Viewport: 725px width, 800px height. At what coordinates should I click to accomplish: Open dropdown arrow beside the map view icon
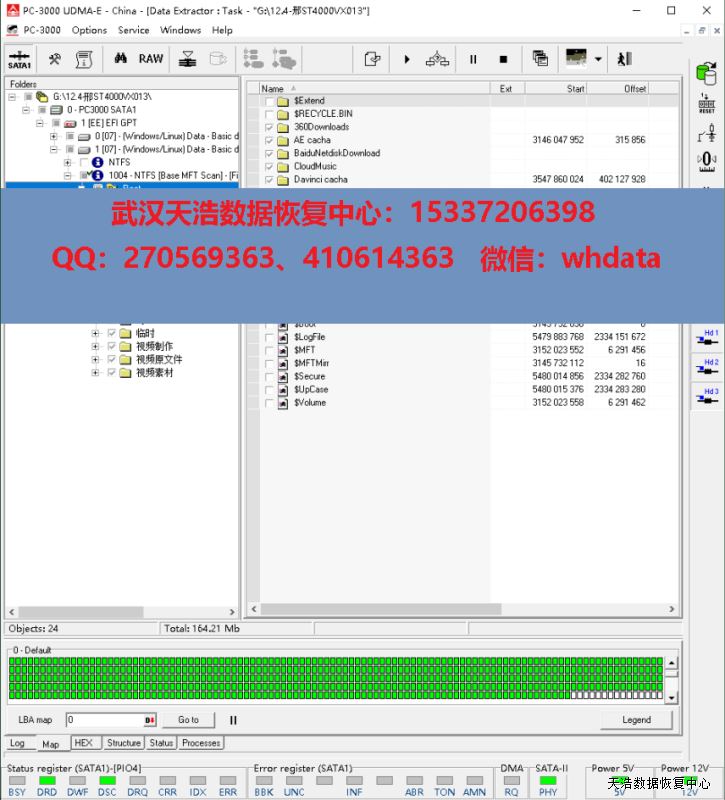[x=598, y=59]
